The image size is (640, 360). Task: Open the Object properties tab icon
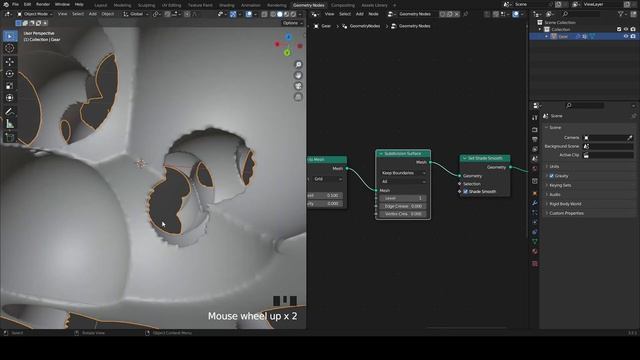coord(535,193)
